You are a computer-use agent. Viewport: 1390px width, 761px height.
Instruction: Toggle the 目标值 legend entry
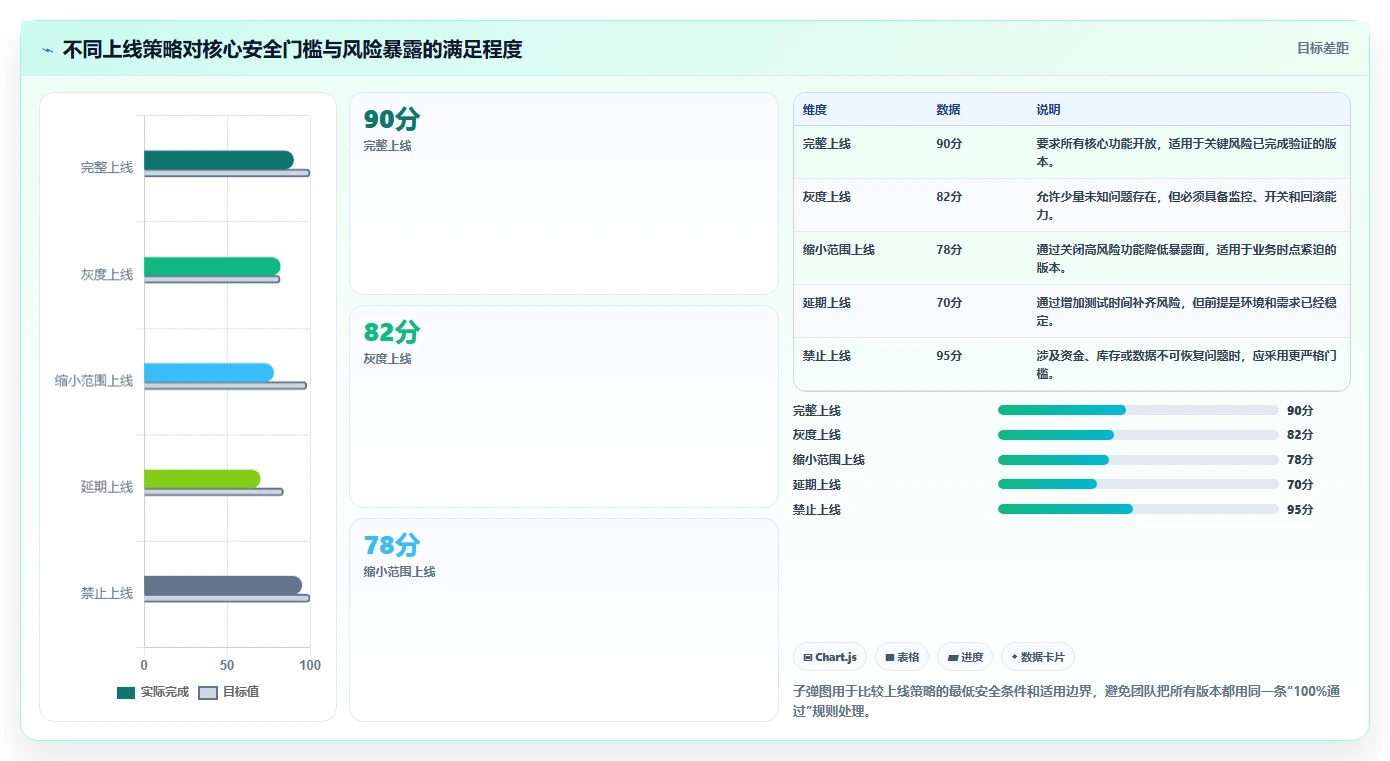(229, 692)
